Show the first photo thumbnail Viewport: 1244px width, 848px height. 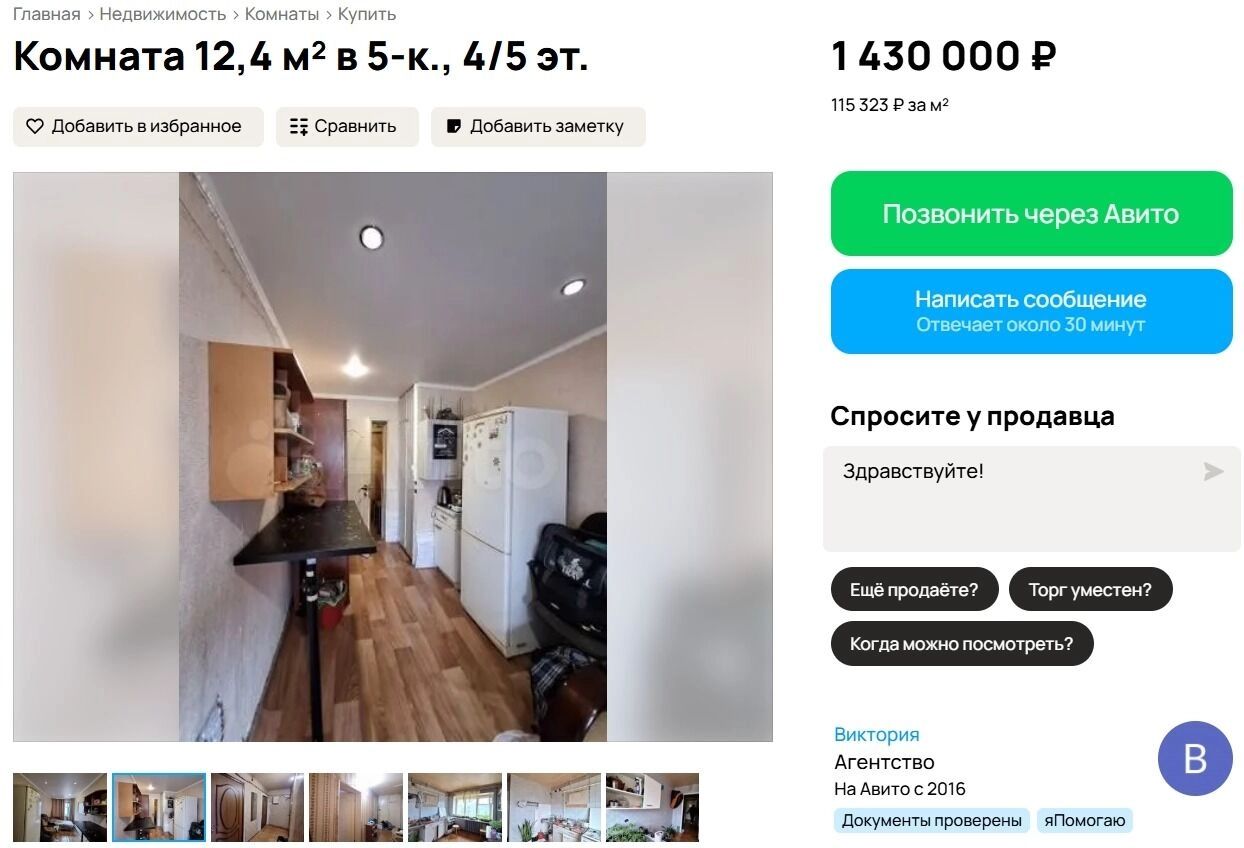(x=60, y=807)
